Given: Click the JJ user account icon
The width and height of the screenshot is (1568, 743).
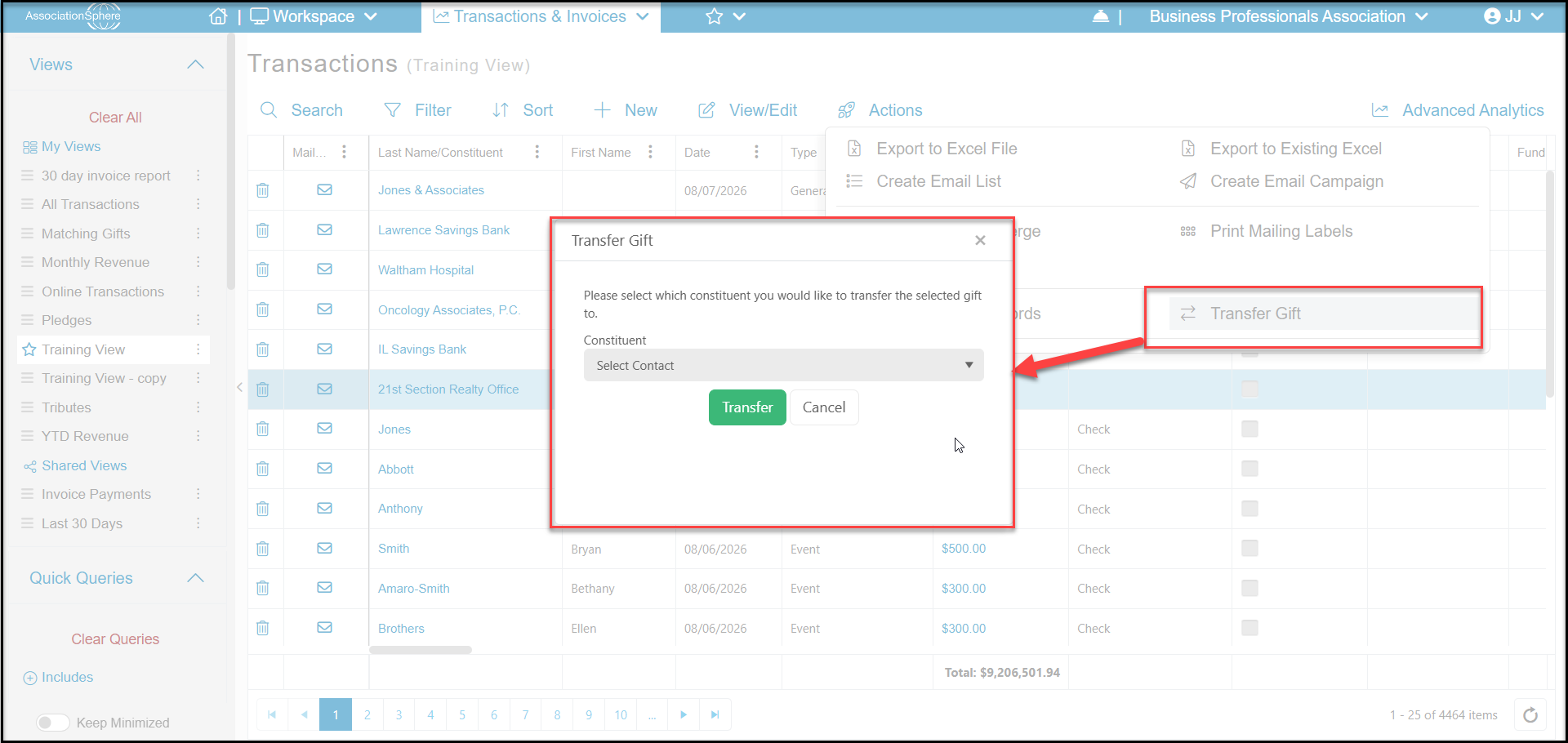Looking at the screenshot, I should [x=1492, y=16].
